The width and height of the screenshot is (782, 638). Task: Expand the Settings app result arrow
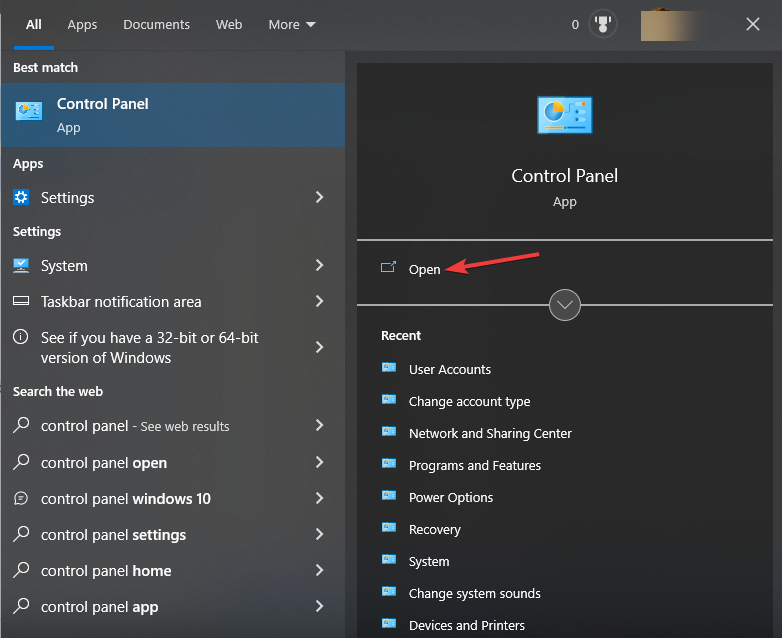coord(320,198)
